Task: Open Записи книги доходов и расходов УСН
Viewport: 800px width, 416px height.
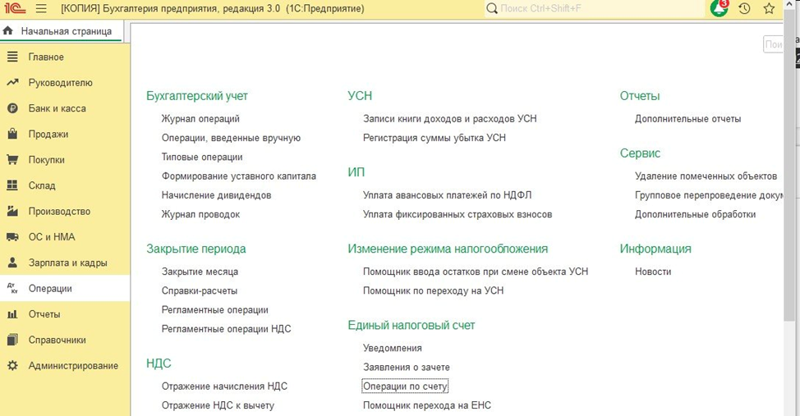Action: click(x=449, y=118)
